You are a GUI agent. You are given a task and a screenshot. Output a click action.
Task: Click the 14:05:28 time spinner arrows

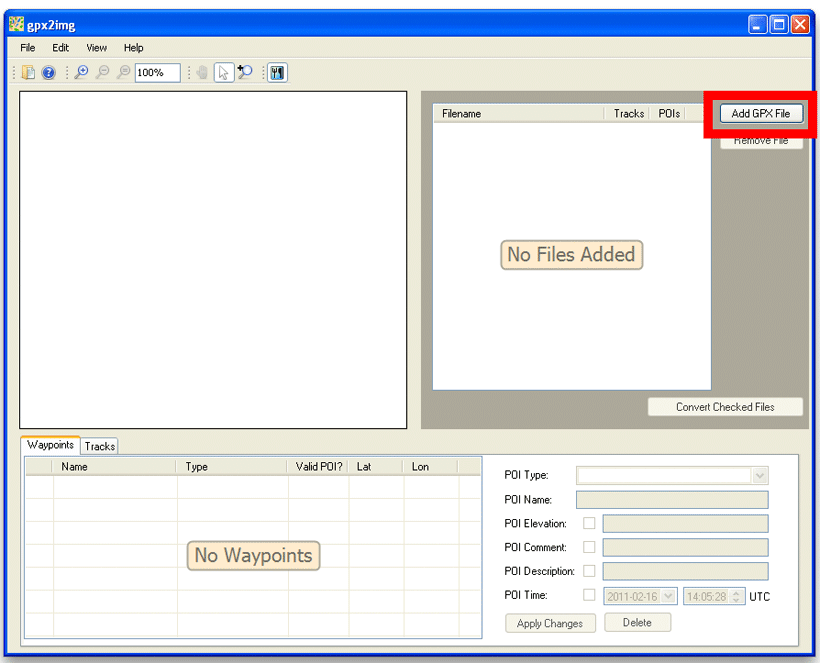coord(736,596)
